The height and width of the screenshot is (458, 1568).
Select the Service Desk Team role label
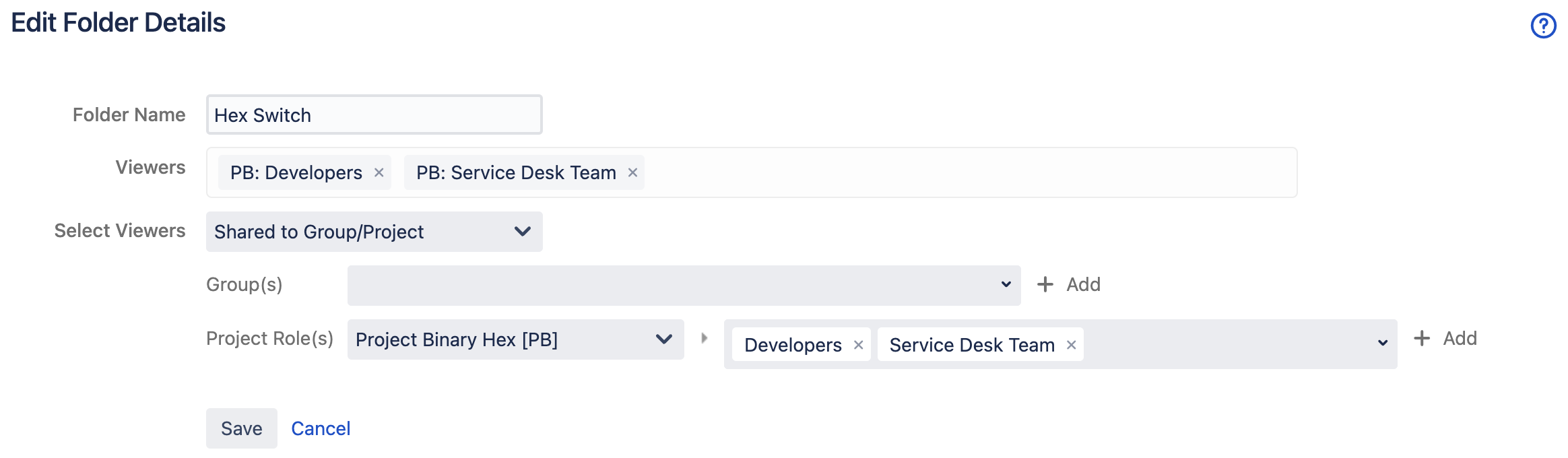click(x=971, y=346)
